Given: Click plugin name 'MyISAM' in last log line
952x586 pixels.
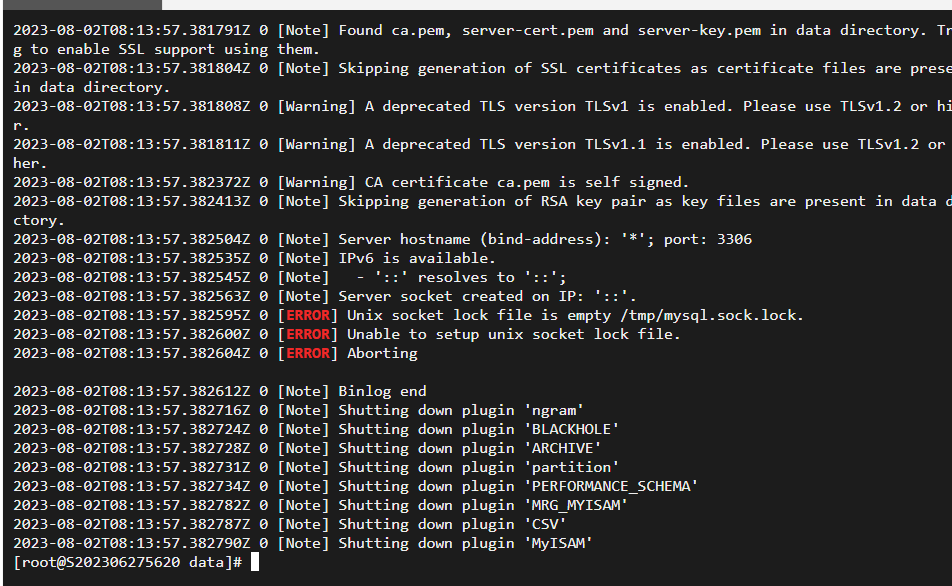Looking at the screenshot, I should [558, 543].
